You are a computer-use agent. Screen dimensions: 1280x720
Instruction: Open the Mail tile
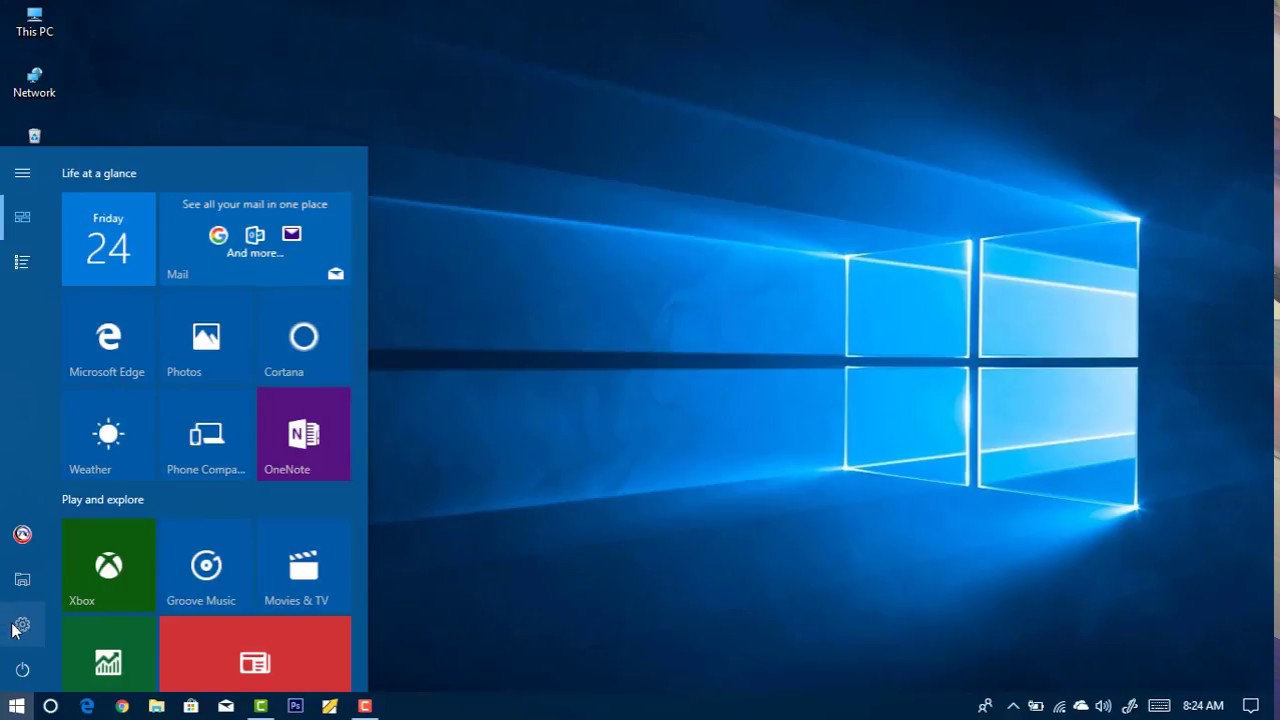(255, 239)
